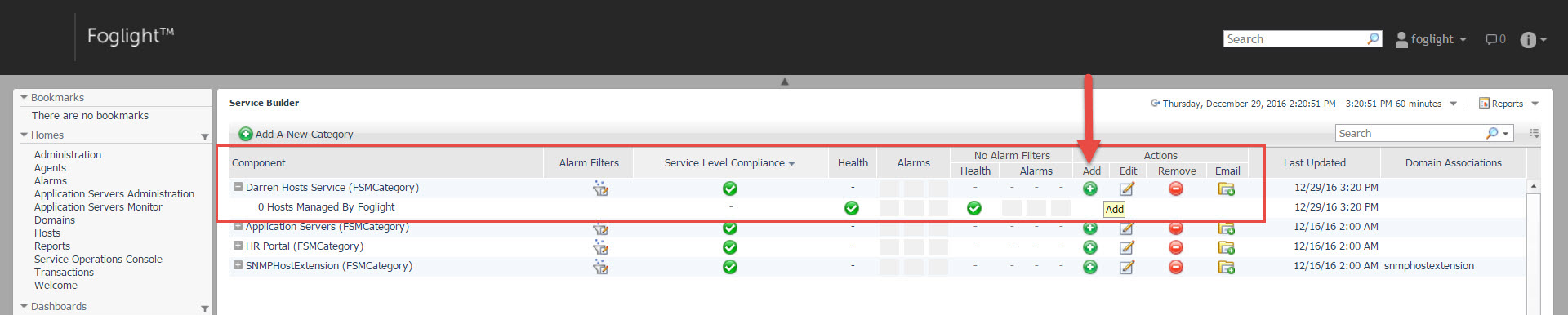Image resolution: width=1568 pixels, height=315 pixels.
Task: Click the table scrollbar up arrow
Action: pos(1534,187)
